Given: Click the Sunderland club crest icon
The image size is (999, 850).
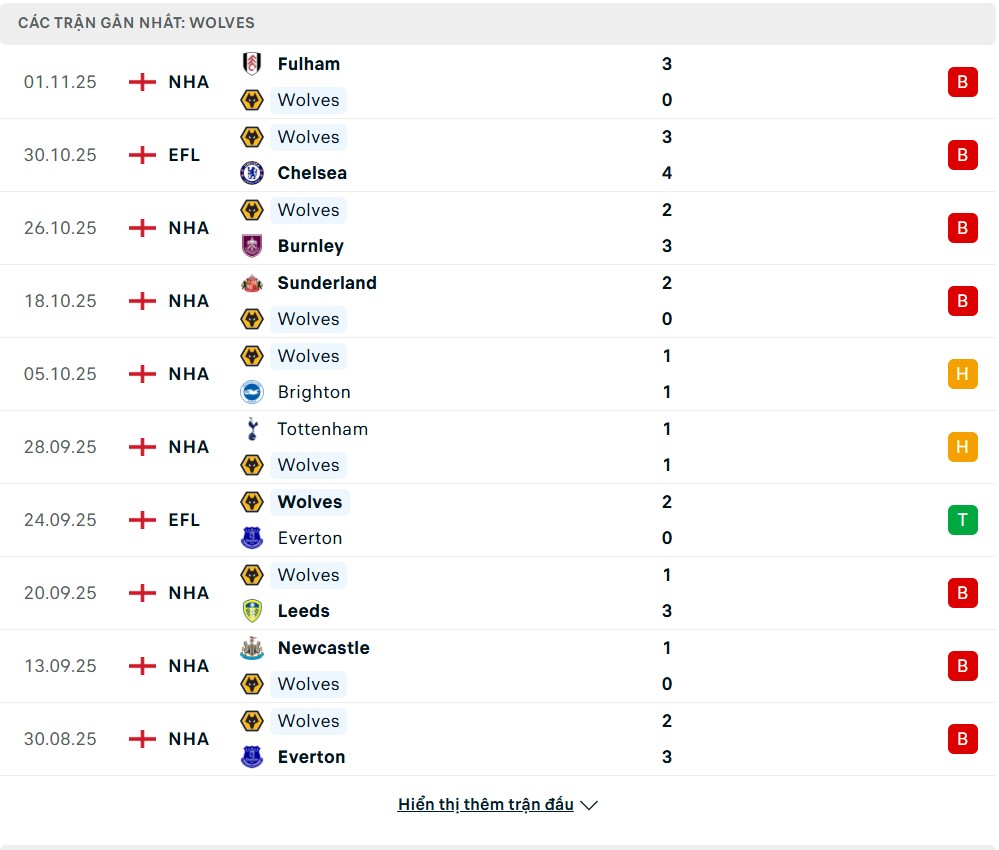Looking at the screenshot, I should [252, 283].
